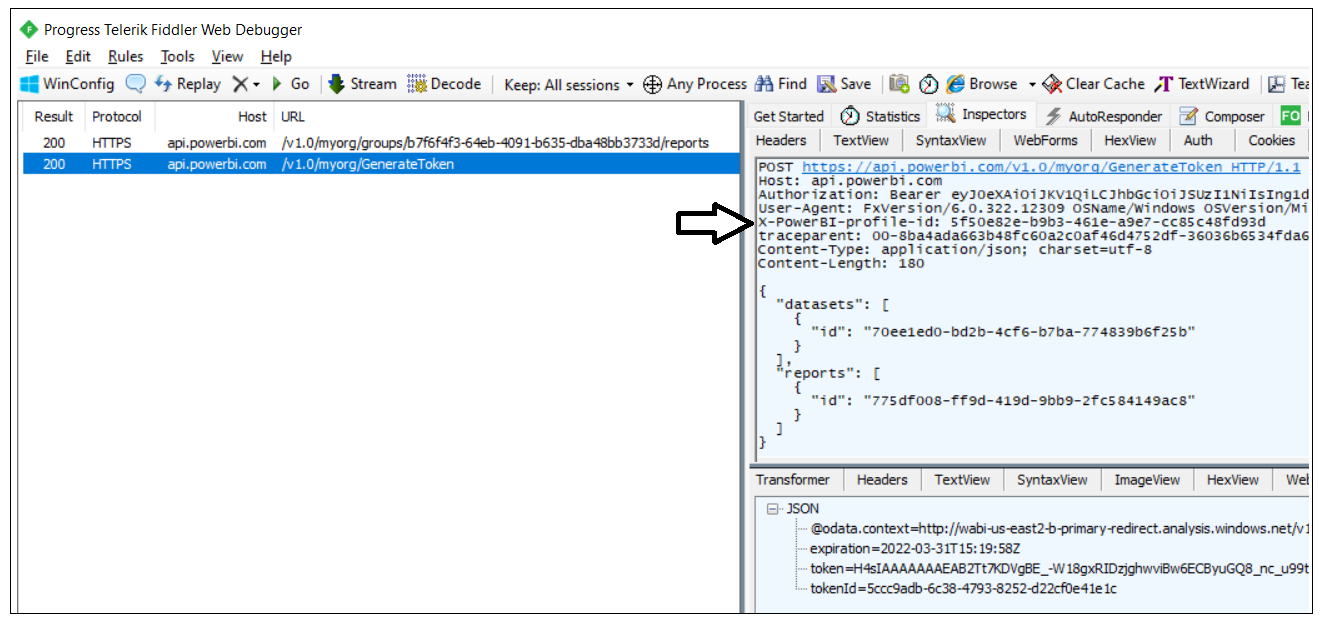Open Keep: All sessions dropdown
The width and height of the screenshot is (1322, 622).
569,85
